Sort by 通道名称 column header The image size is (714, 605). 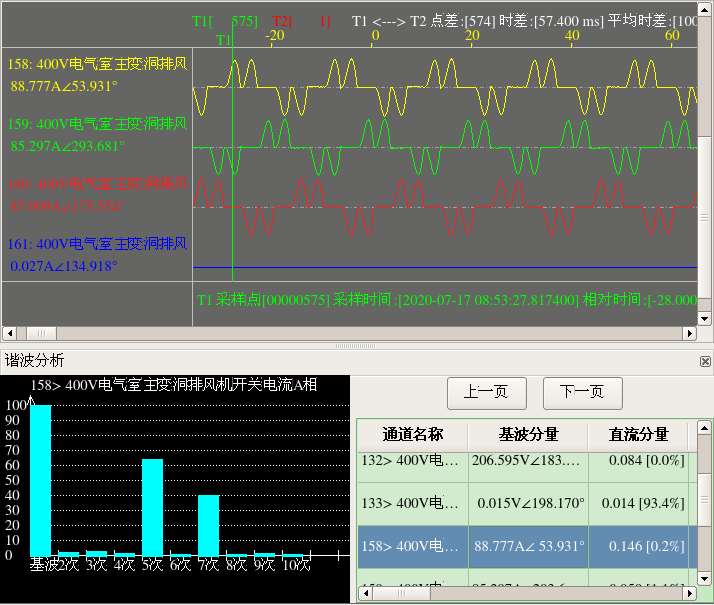[x=412, y=435]
